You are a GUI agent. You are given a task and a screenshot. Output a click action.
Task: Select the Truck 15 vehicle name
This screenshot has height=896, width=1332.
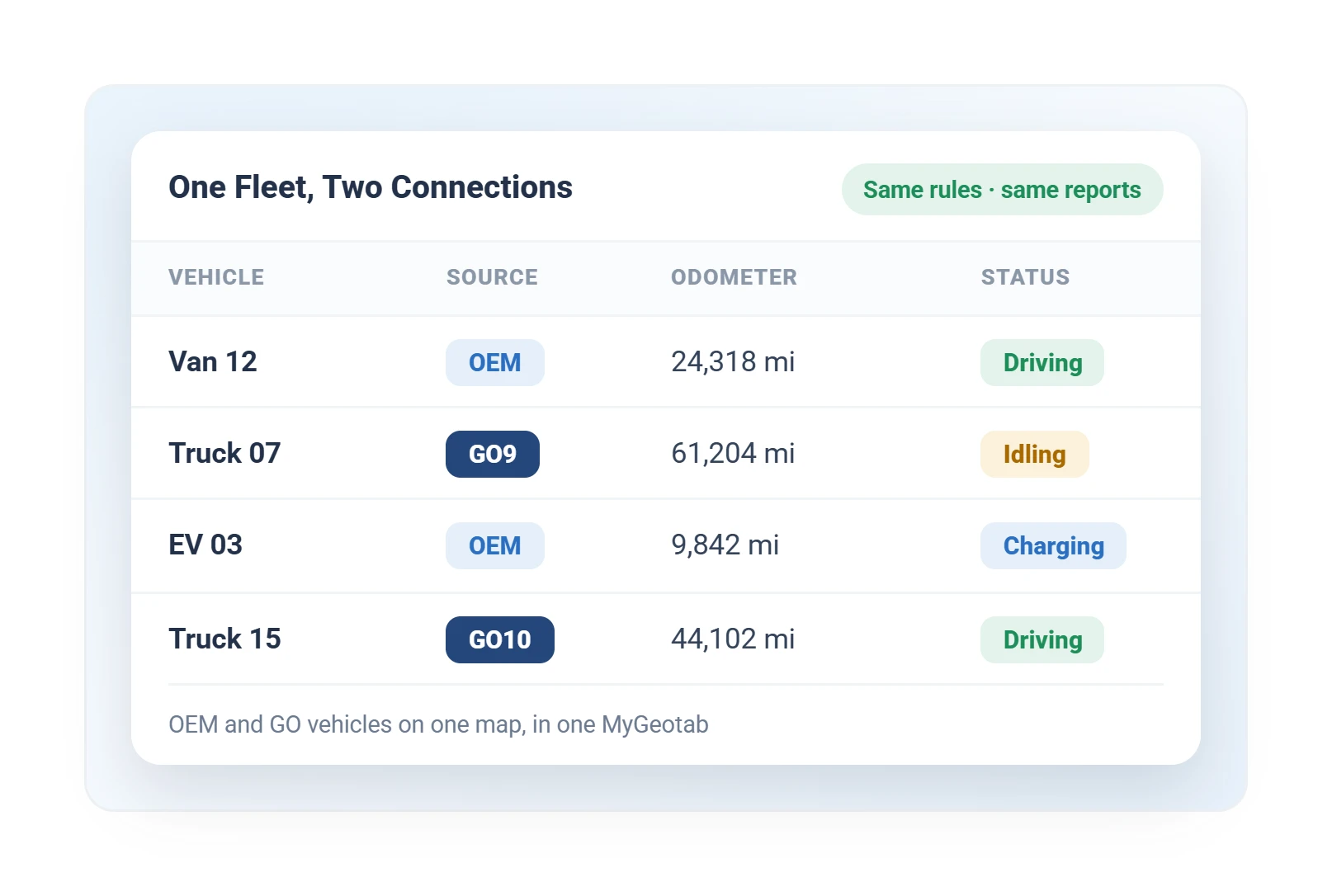point(224,639)
